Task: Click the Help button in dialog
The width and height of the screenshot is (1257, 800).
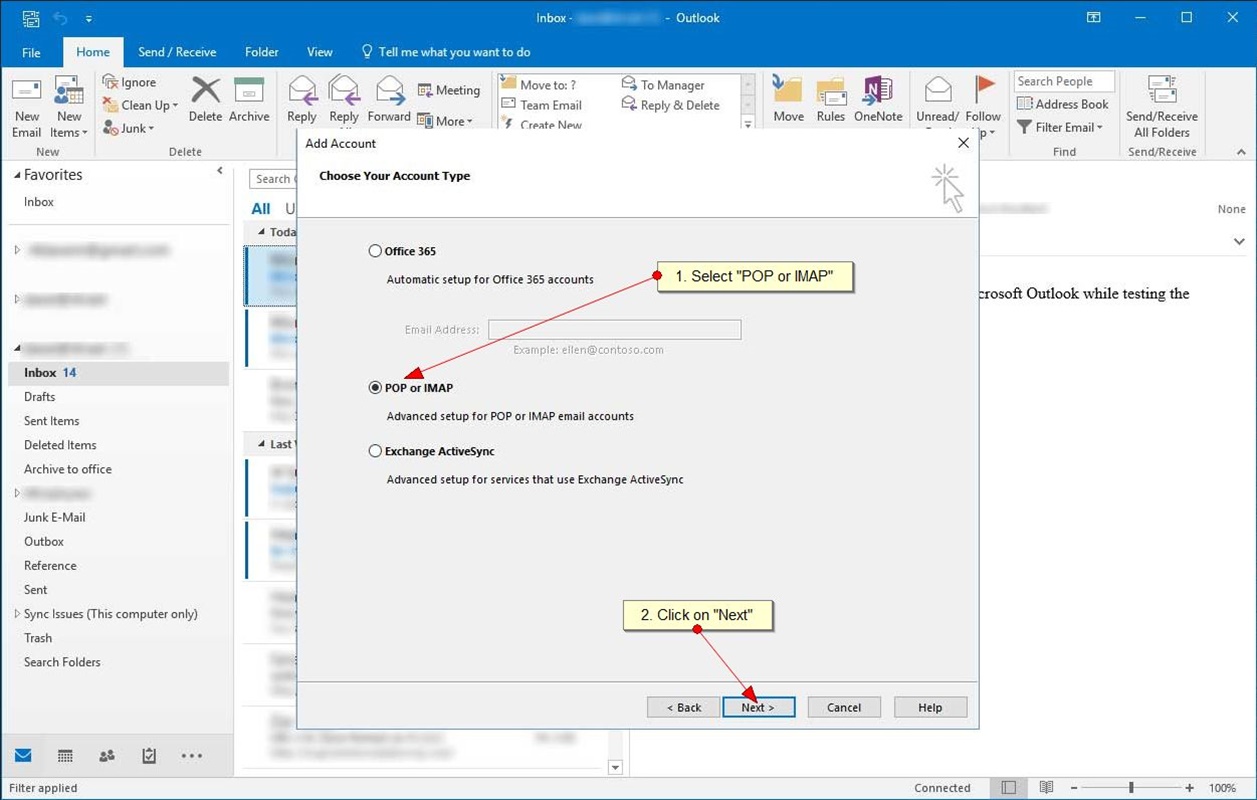Action: [930, 707]
